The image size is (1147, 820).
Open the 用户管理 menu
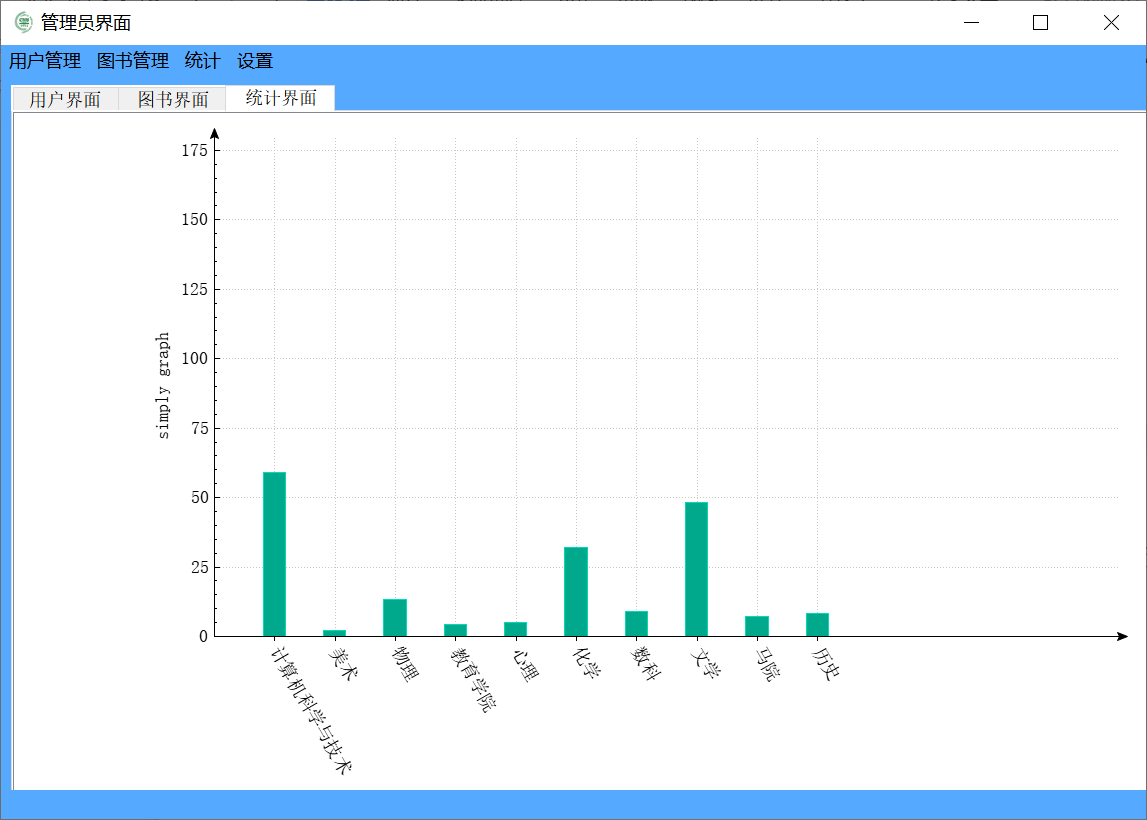point(45,61)
